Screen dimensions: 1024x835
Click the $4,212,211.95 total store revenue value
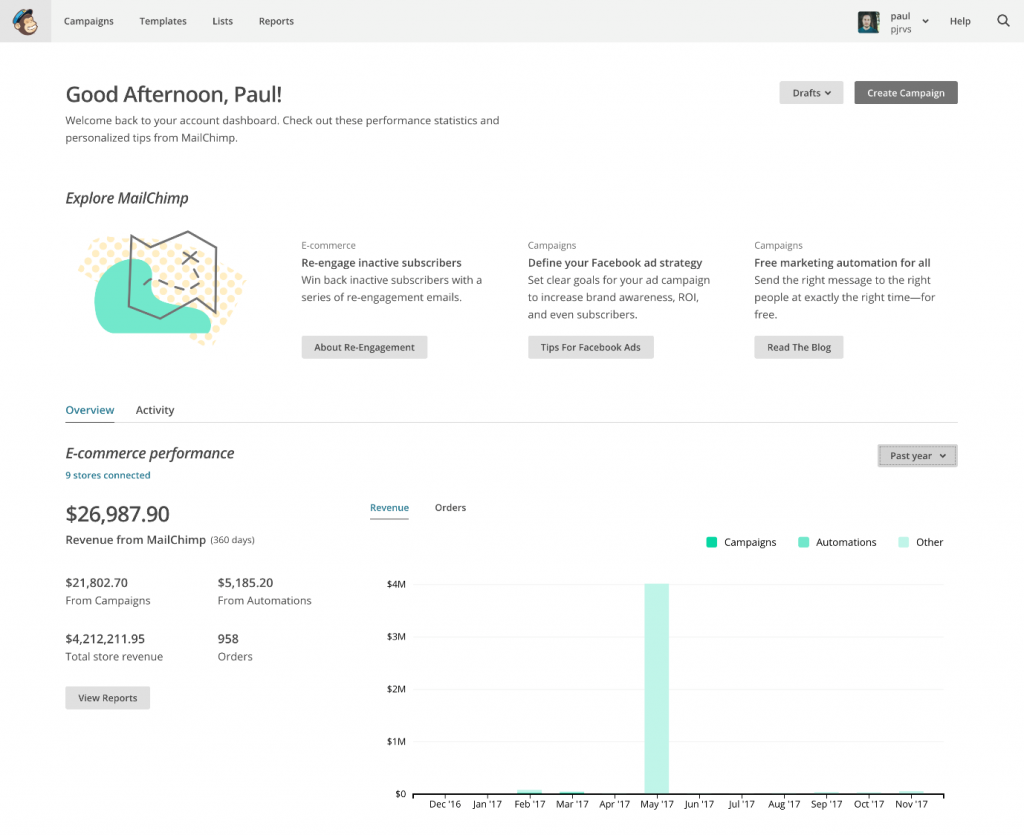105,638
